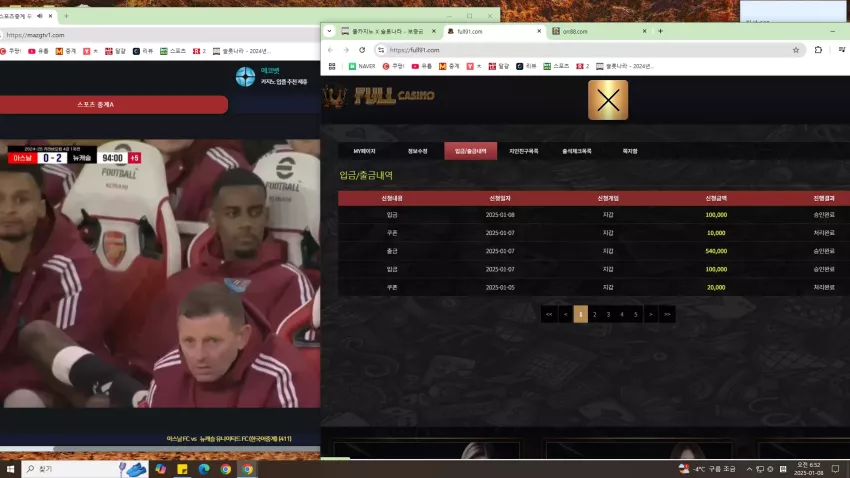Screen dimensions: 850x478
Task: Bookmark full91.com with the star icon
Action: tap(796, 50)
